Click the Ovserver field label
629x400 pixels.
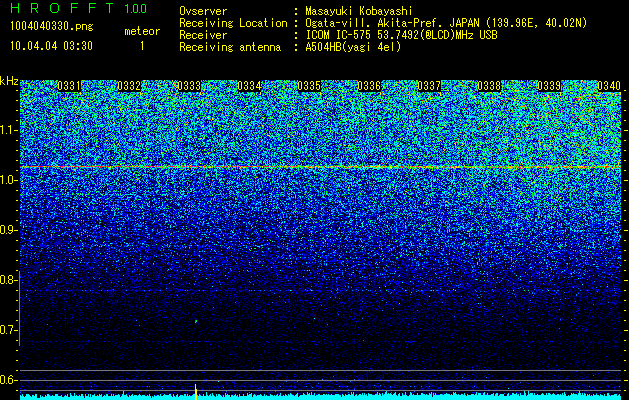coord(203,11)
